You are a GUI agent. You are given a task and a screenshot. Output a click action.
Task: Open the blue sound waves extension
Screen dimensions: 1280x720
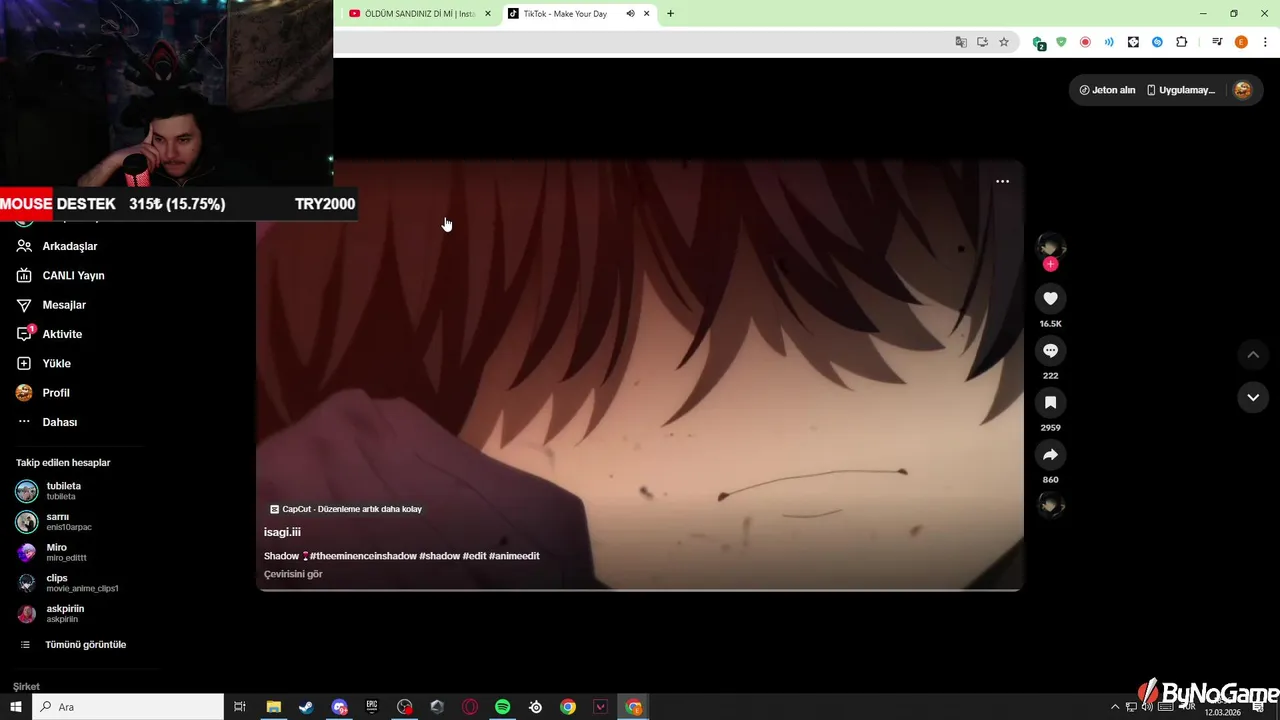click(1109, 42)
